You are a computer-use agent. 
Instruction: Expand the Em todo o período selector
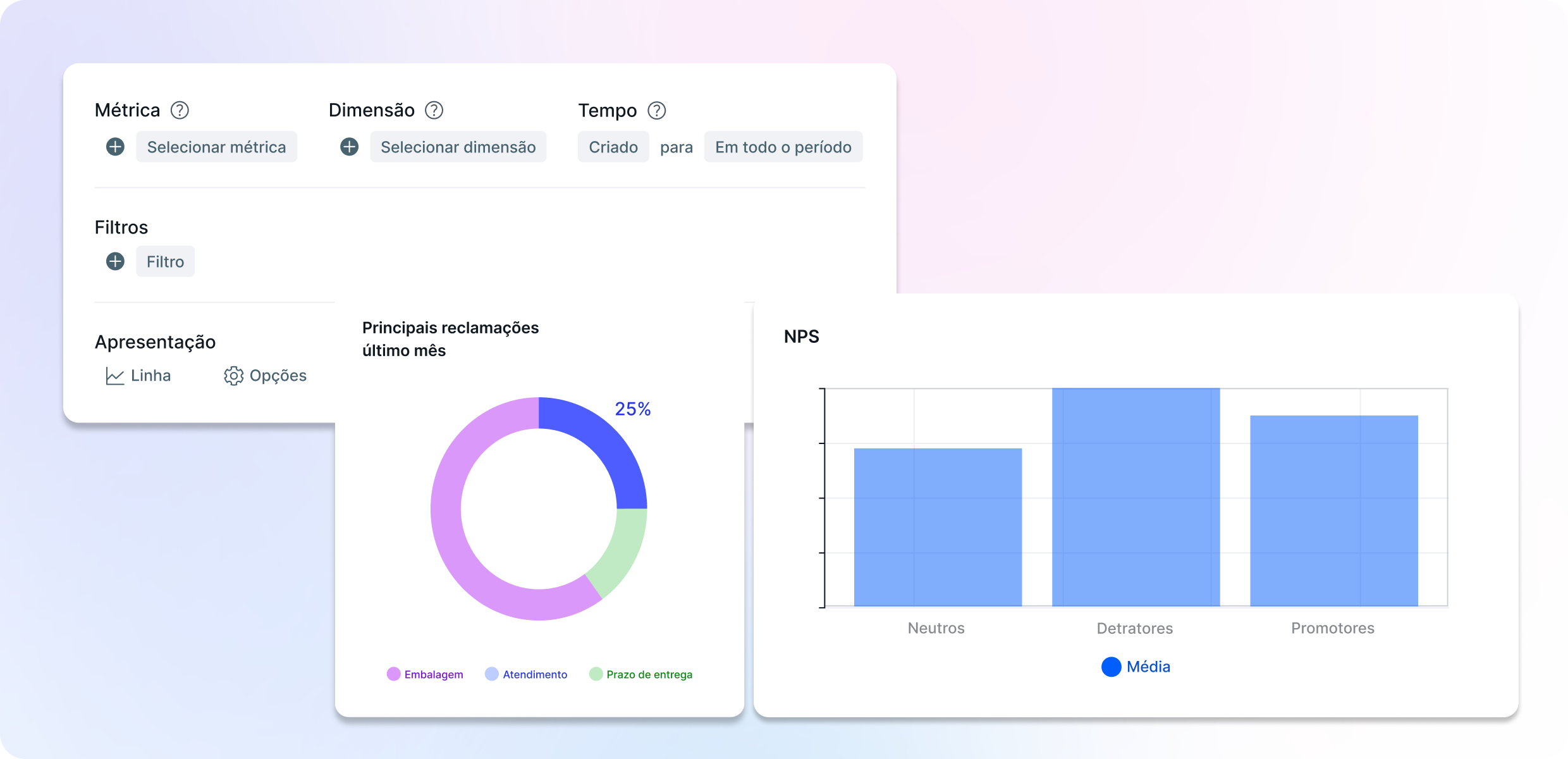tap(783, 147)
